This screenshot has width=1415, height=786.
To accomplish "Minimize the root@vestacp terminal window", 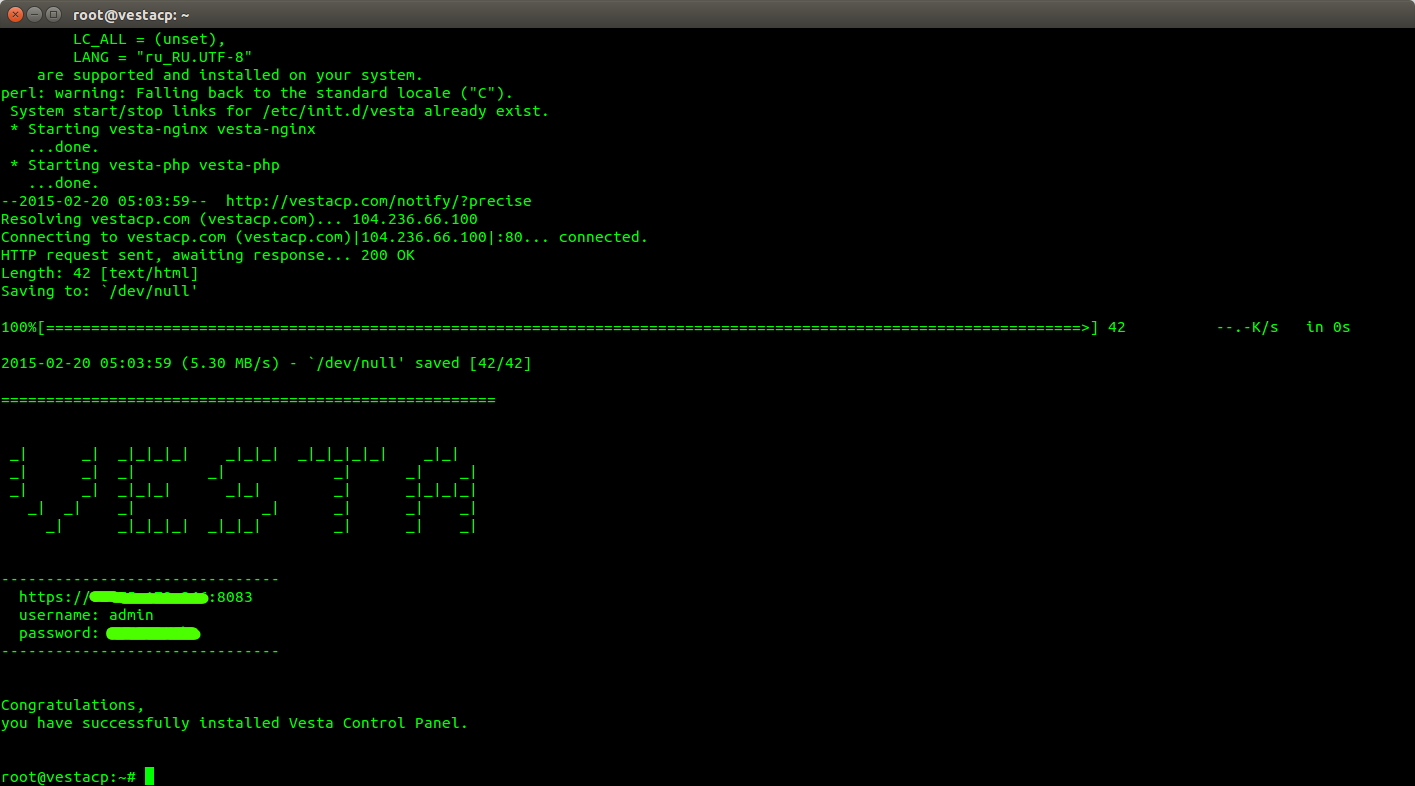I will point(34,14).
